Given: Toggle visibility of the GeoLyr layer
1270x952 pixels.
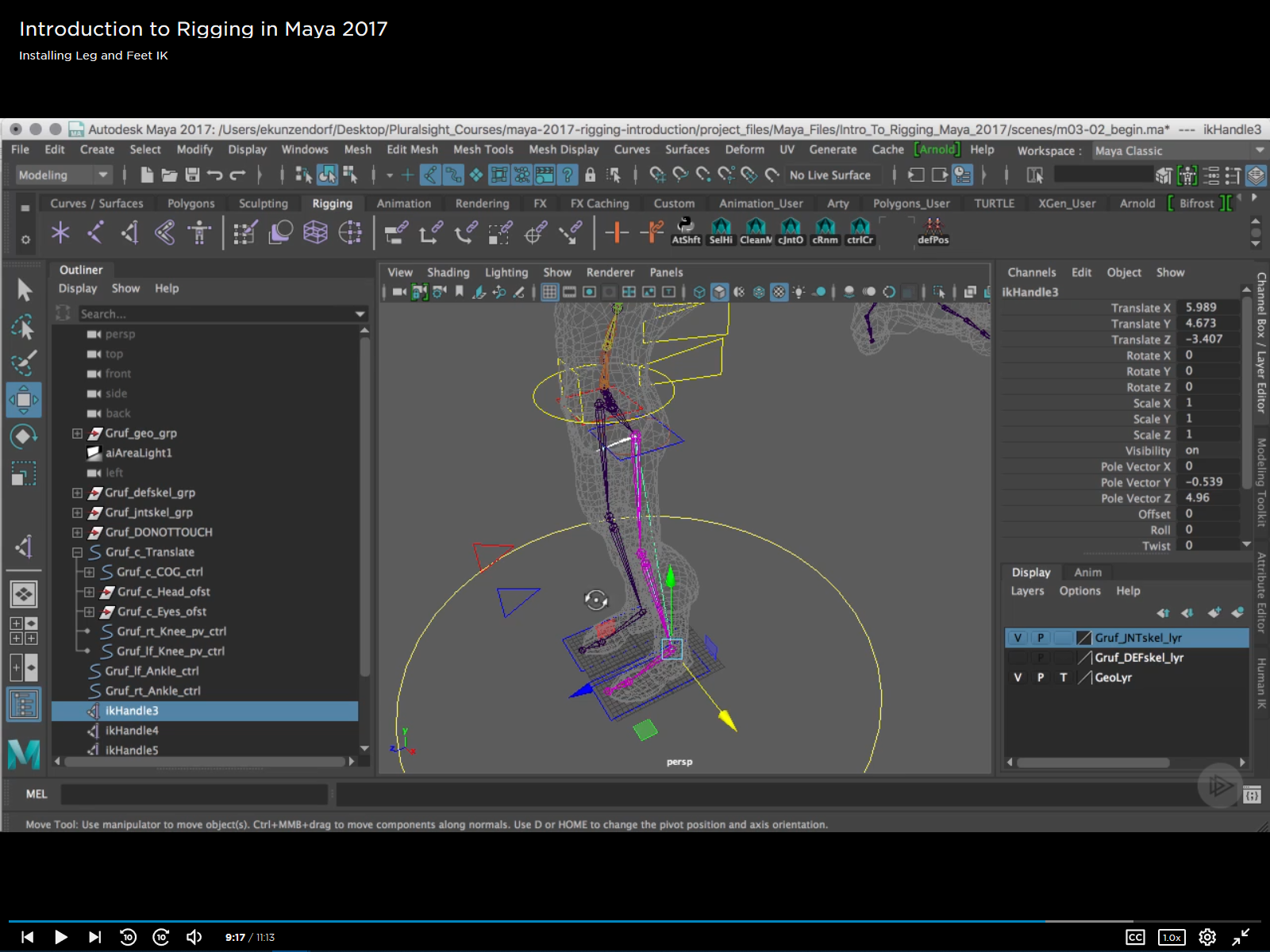Looking at the screenshot, I should [1018, 678].
